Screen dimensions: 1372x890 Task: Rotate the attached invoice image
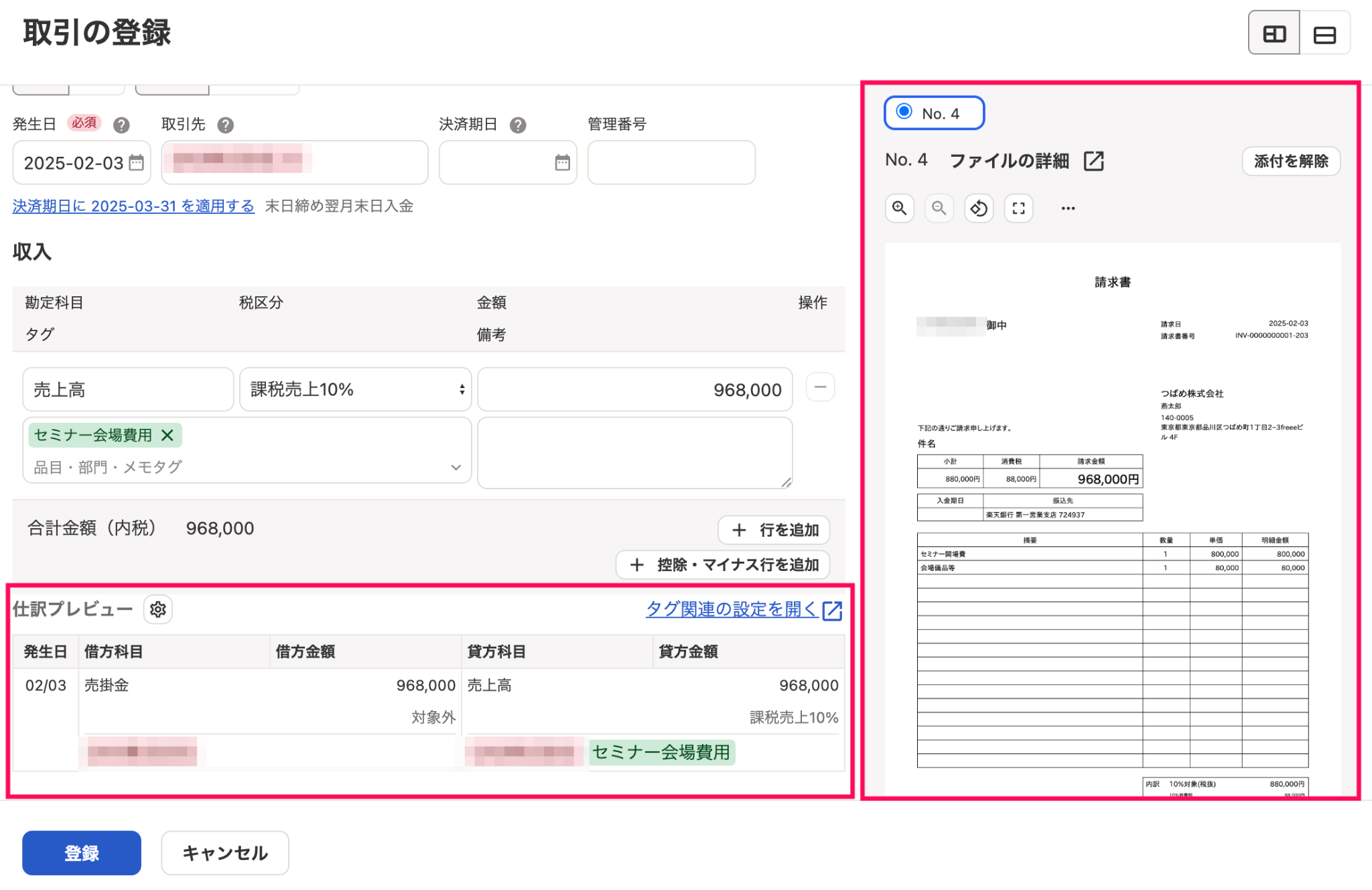[979, 208]
